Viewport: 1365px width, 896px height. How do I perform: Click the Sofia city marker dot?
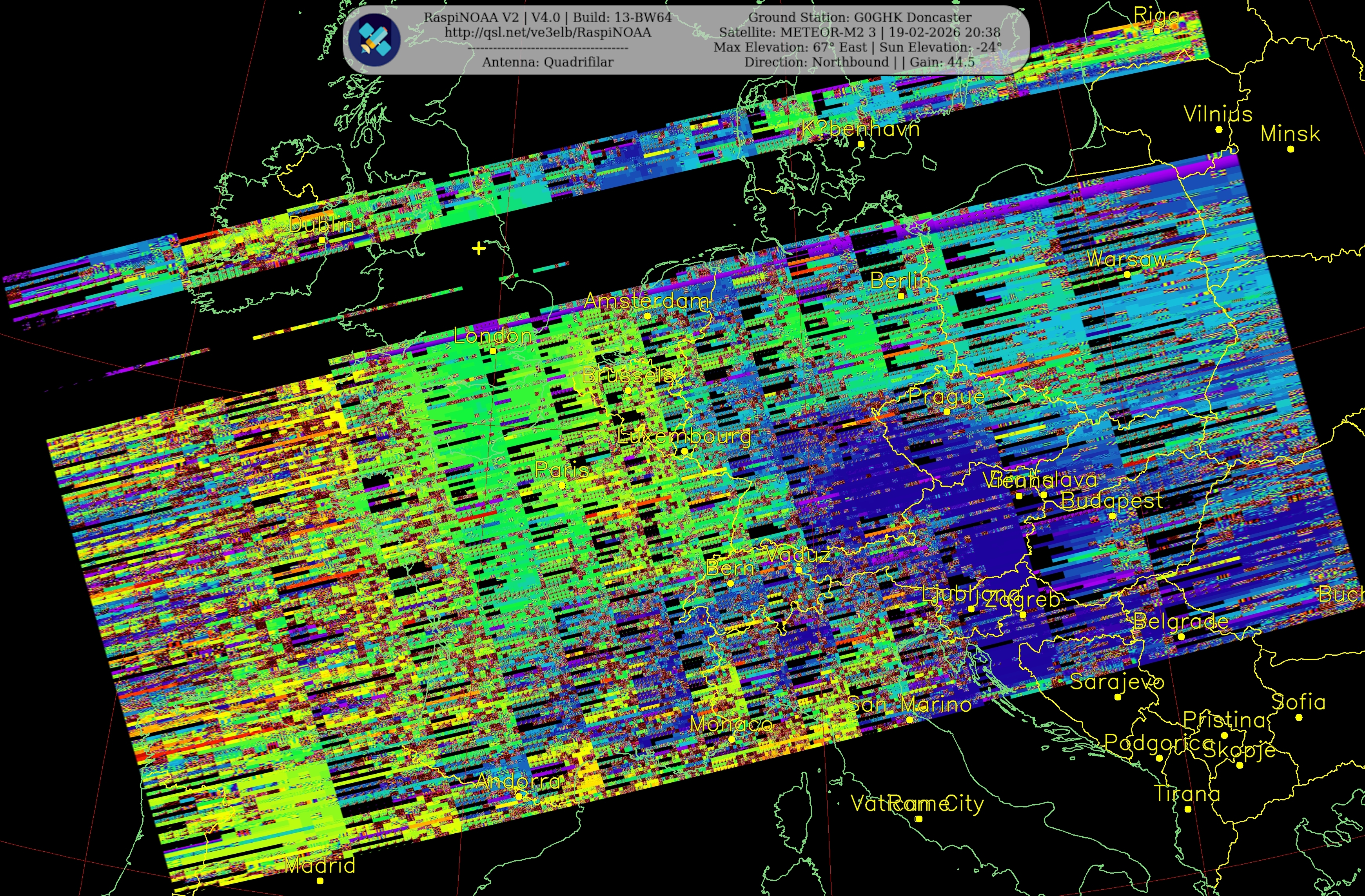1299,717
